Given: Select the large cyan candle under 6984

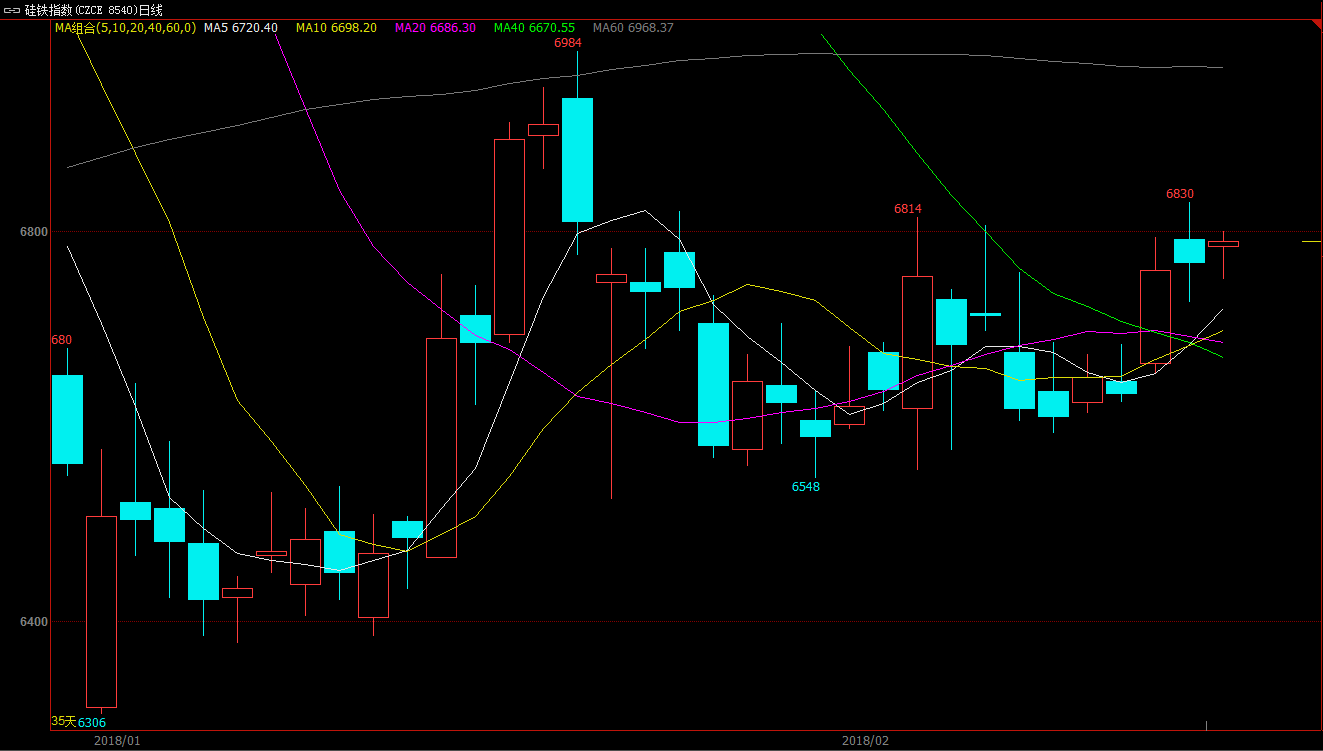Looking at the screenshot, I should 577,160.
